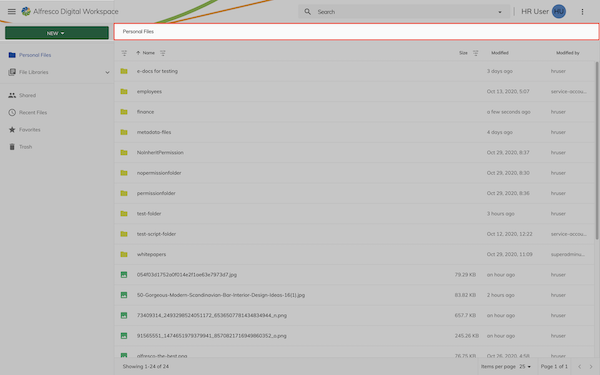Image resolution: width=600 pixels, height=375 pixels.
Task: Click image icon of 054f03d1752a0f014e2f1ae63e7973d7.jpg
Action: [124, 275]
